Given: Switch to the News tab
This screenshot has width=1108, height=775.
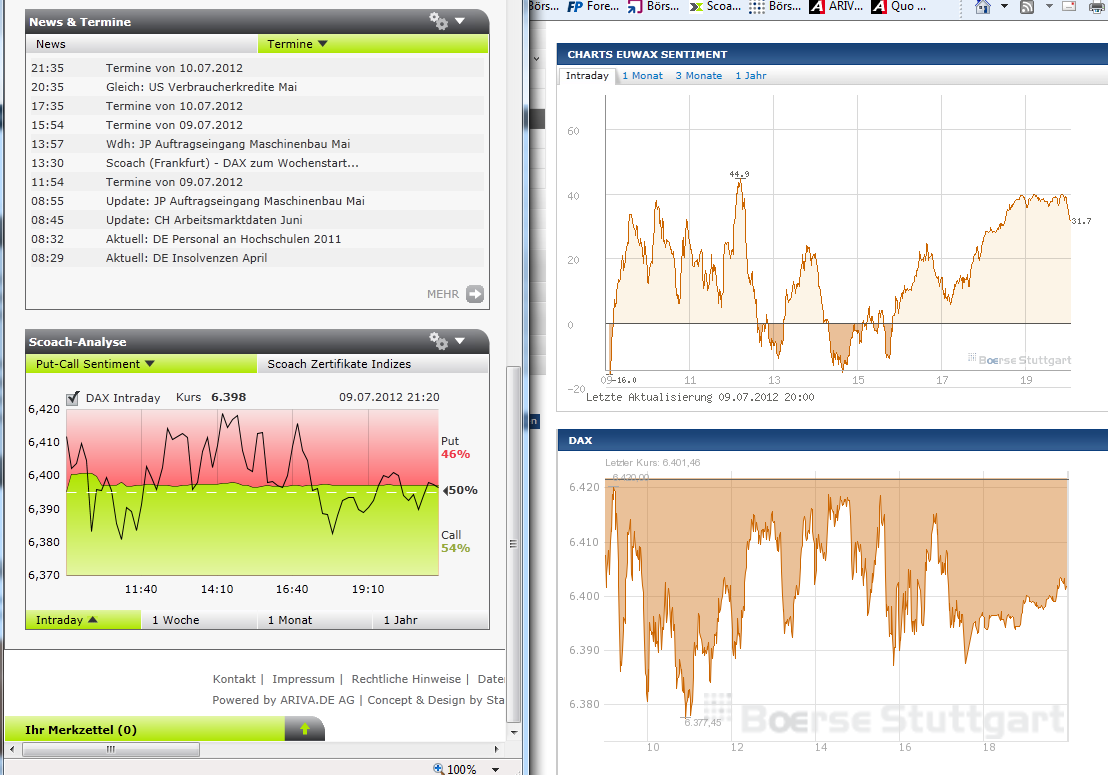Looking at the screenshot, I should (x=141, y=44).
